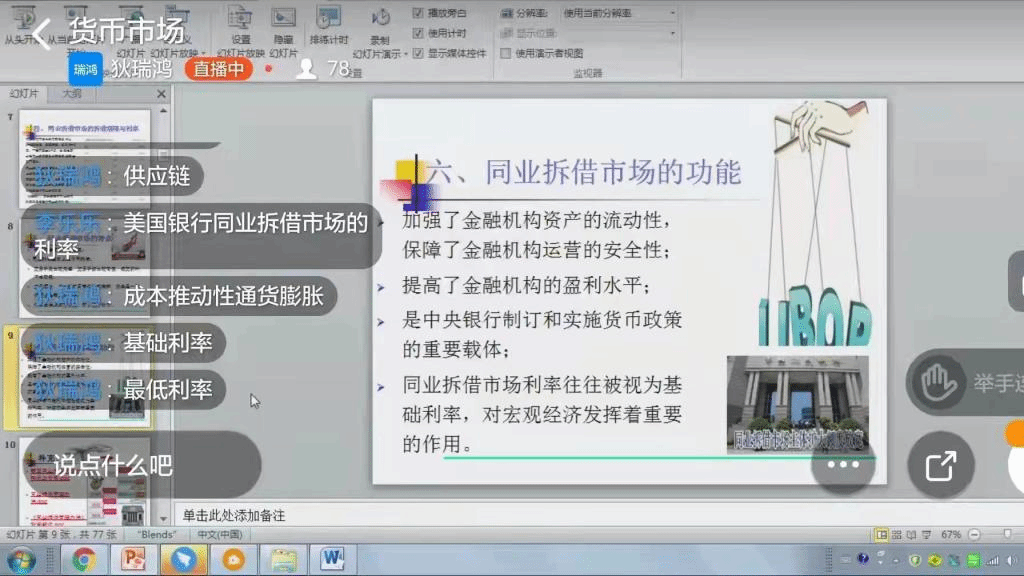The width and height of the screenshot is (1024, 576).
Task: Tap the 举手 raise-hand label
Action: pos(998,383)
